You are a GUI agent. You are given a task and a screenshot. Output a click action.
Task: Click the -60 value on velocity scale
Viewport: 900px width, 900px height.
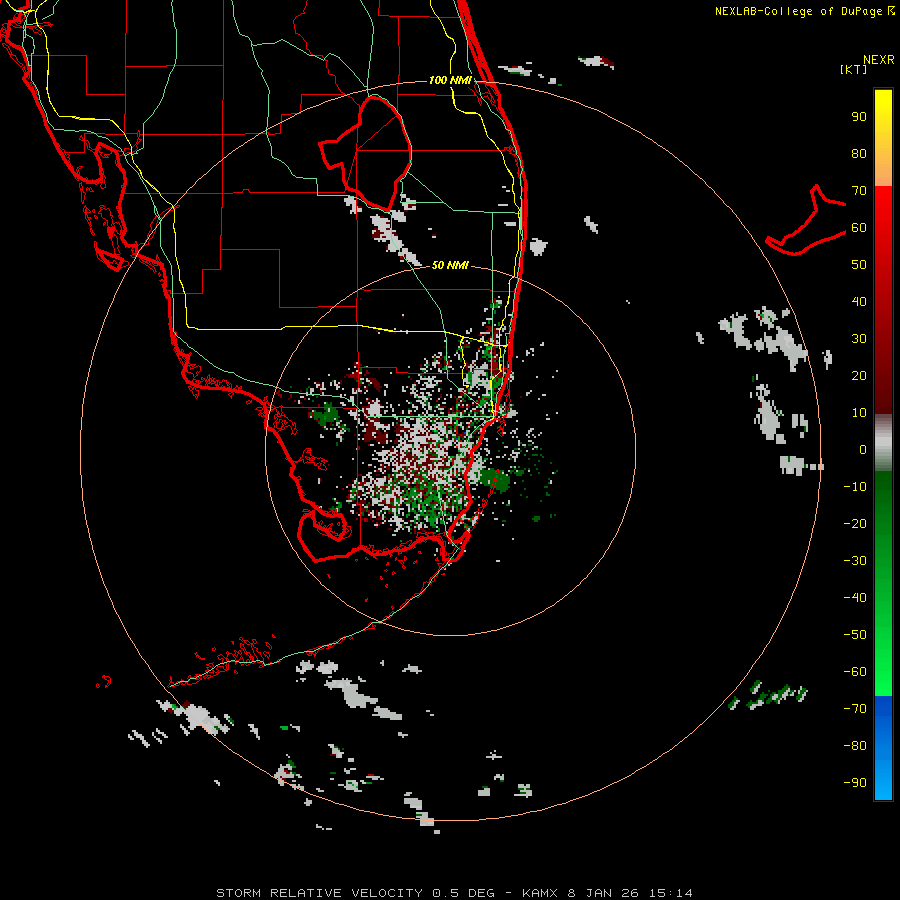point(855,672)
